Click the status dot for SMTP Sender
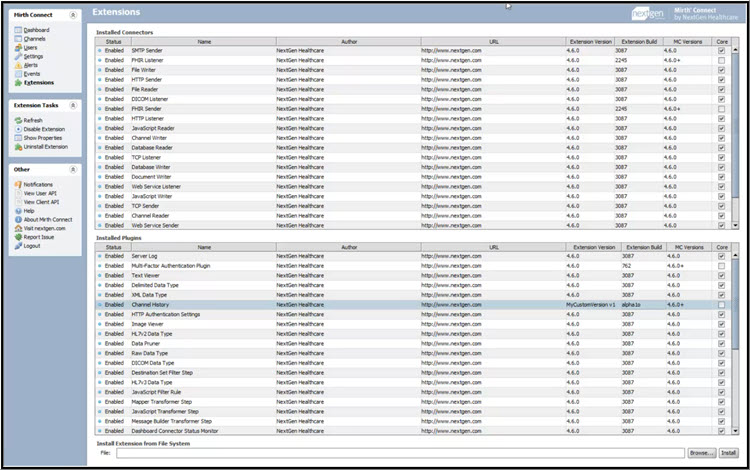750x470 pixels. 100,50
